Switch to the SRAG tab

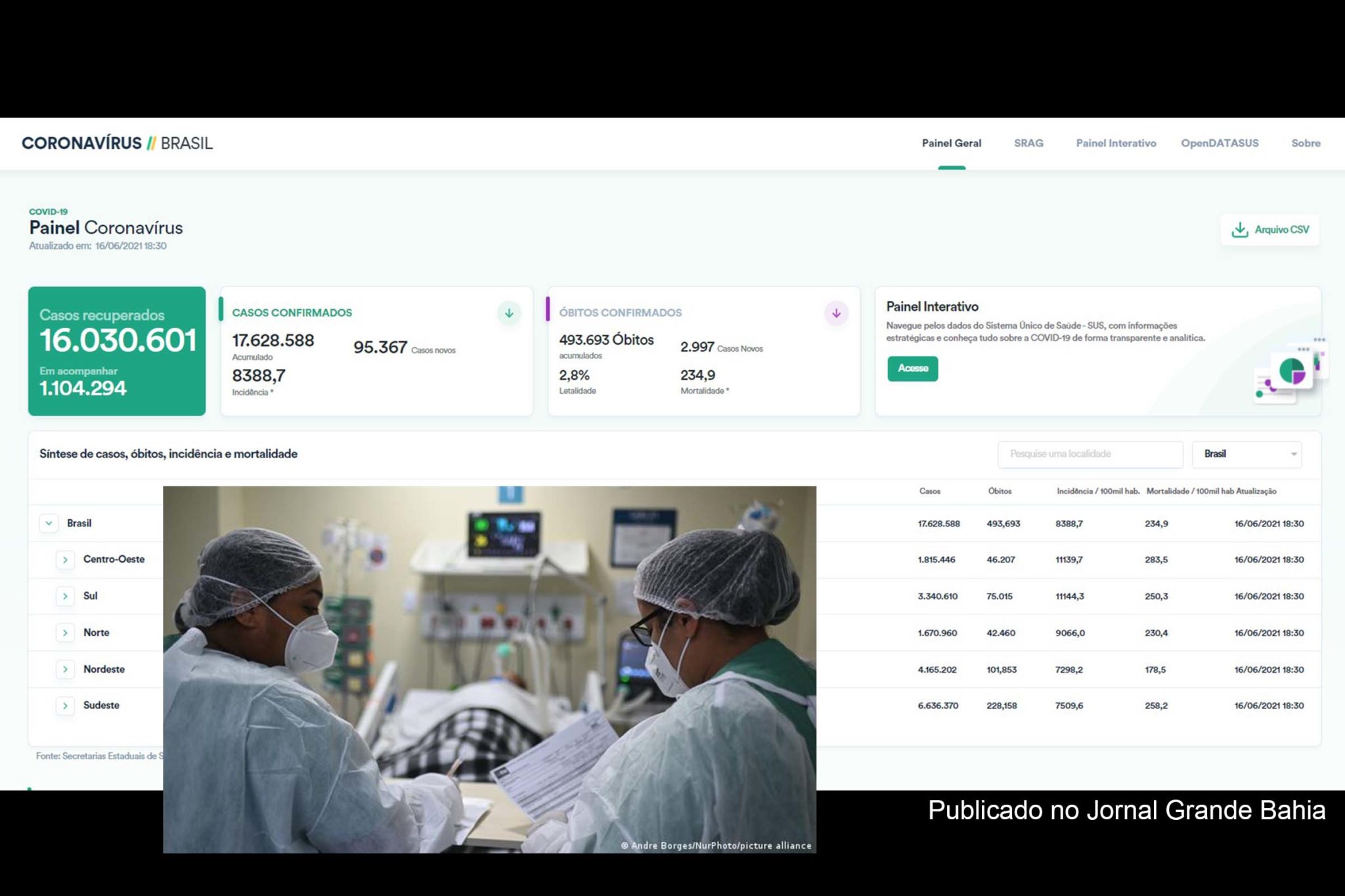click(x=1028, y=143)
